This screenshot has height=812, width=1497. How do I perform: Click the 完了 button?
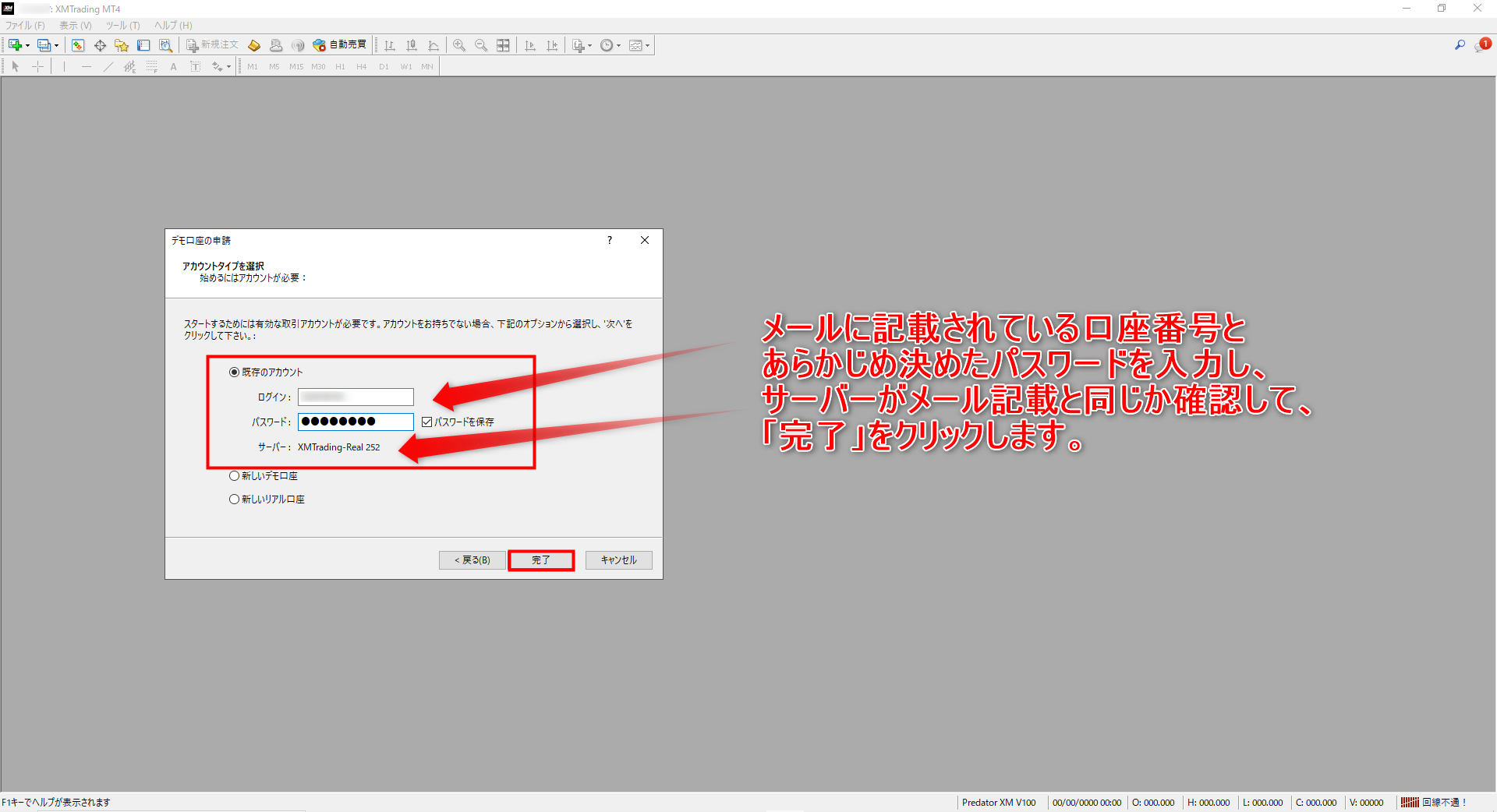[541, 560]
